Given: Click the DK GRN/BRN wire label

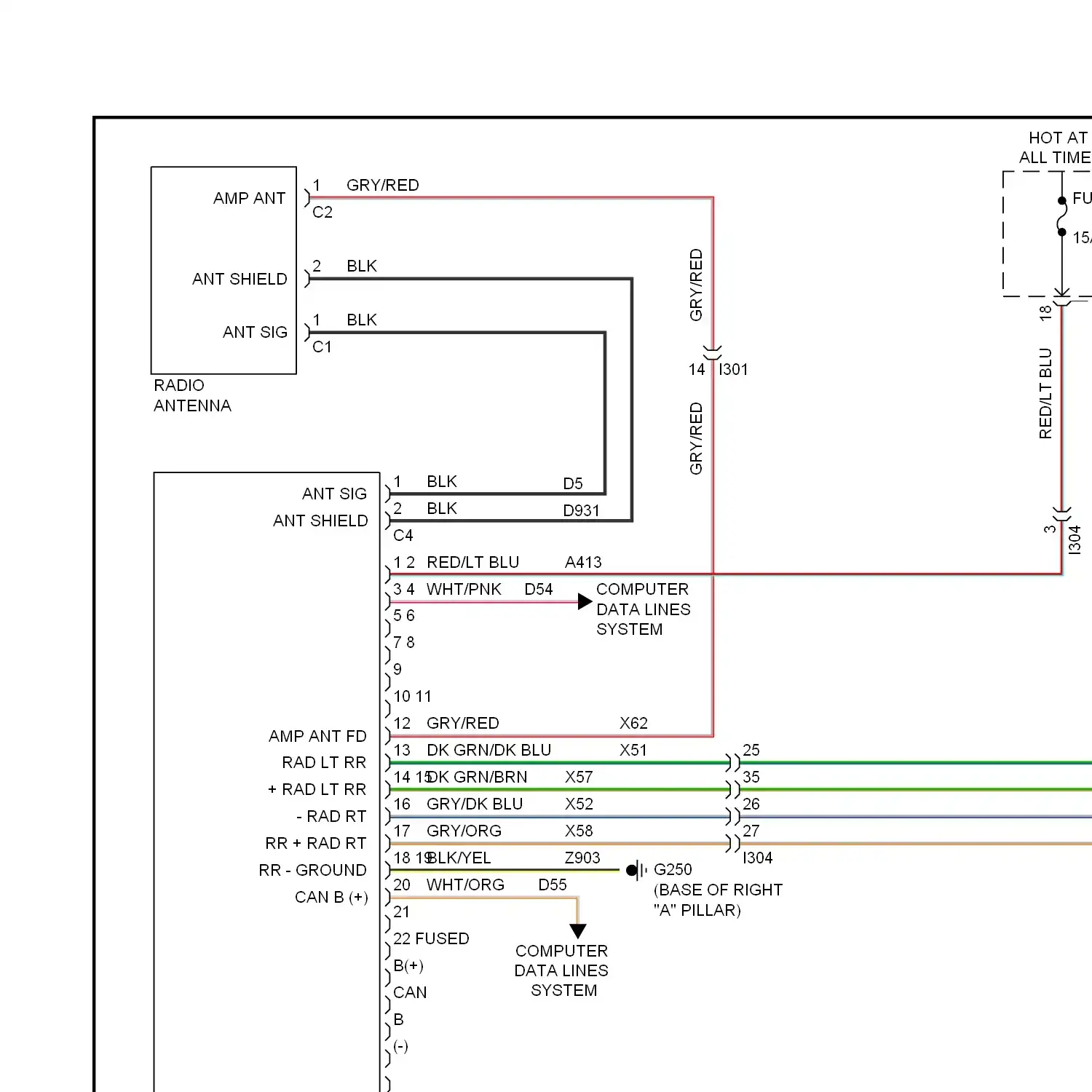Looking at the screenshot, I should click(477, 777).
